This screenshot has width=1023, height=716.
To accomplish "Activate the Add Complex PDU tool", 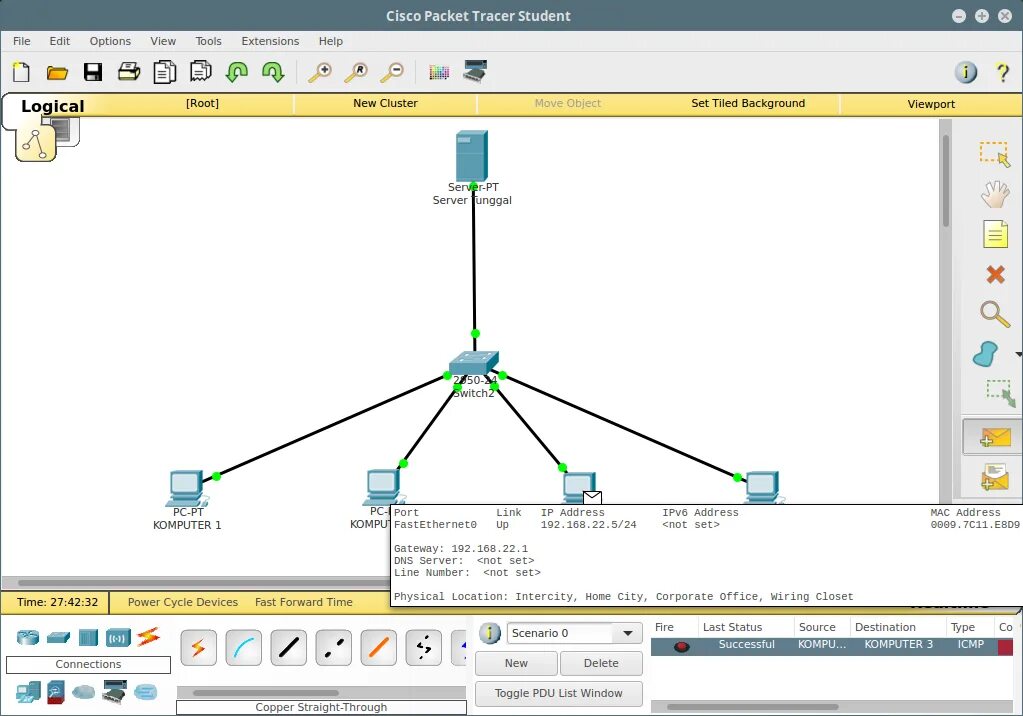I will [995, 476].
